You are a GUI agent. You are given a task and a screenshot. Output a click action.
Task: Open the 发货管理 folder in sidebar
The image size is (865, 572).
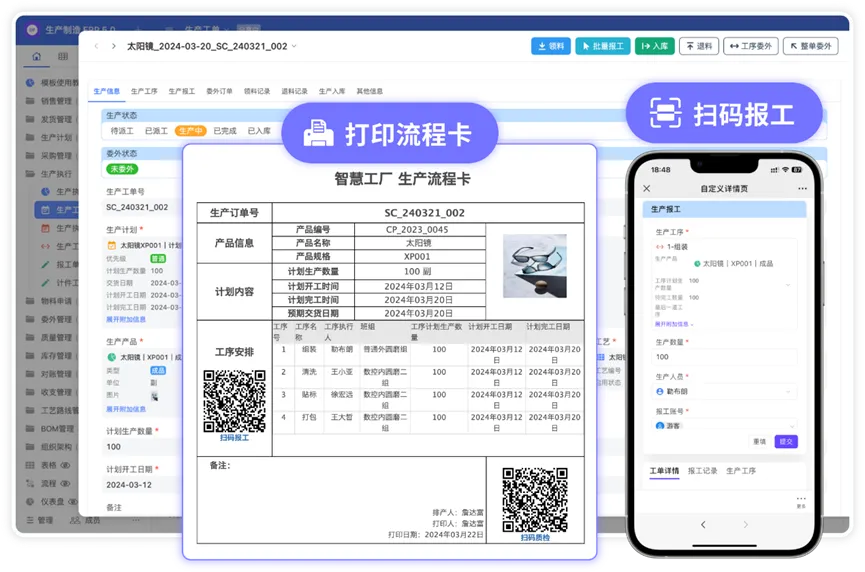(51, 119)
